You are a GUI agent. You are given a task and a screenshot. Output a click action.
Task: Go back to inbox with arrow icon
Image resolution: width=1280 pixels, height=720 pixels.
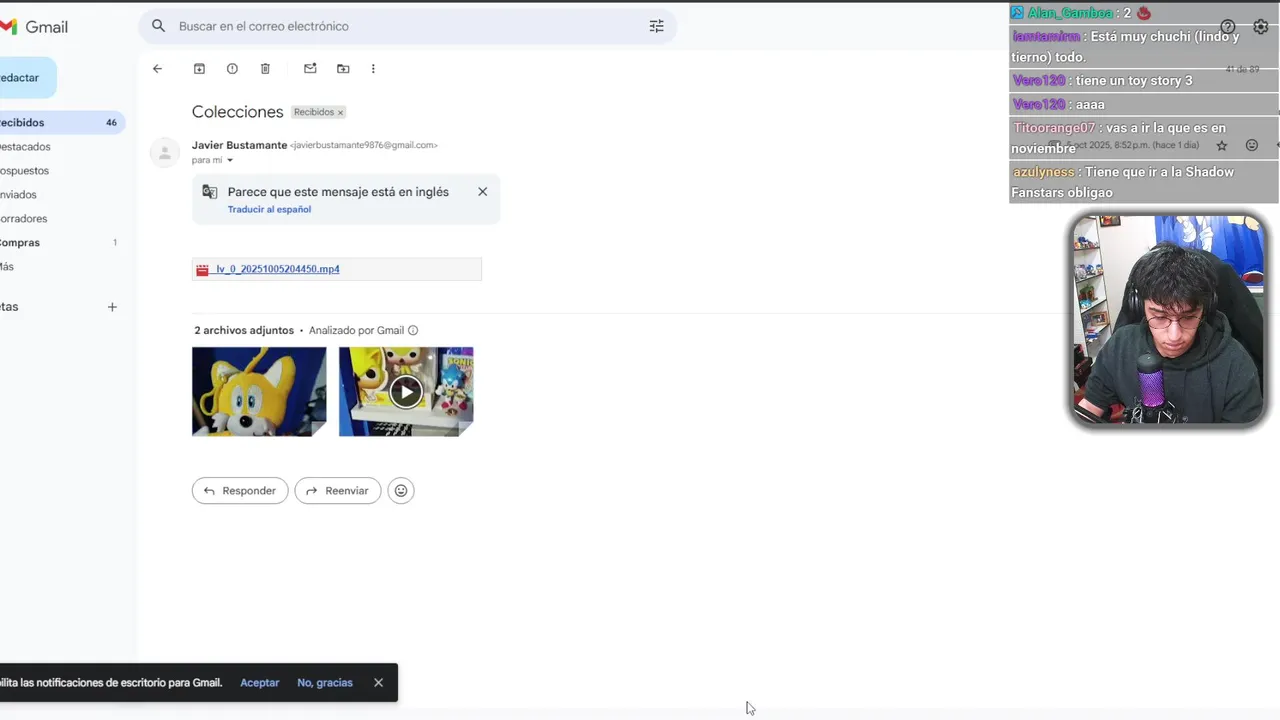(157, 69)
